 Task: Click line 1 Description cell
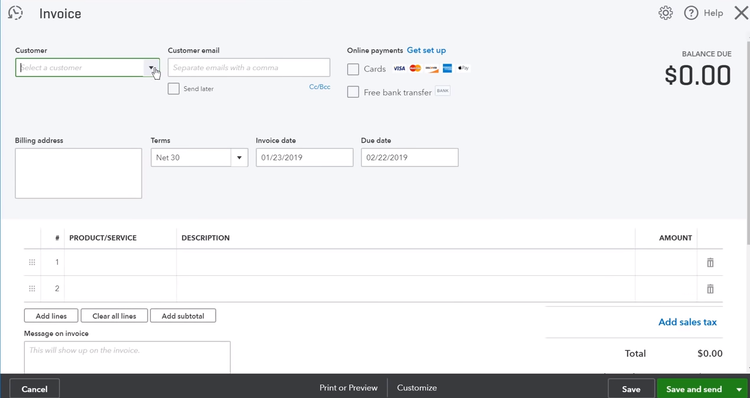click(x=406, y=262)
